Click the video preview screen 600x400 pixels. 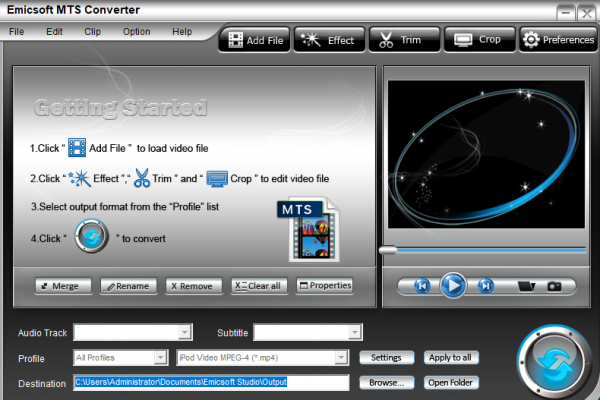[x=486, y=154]
